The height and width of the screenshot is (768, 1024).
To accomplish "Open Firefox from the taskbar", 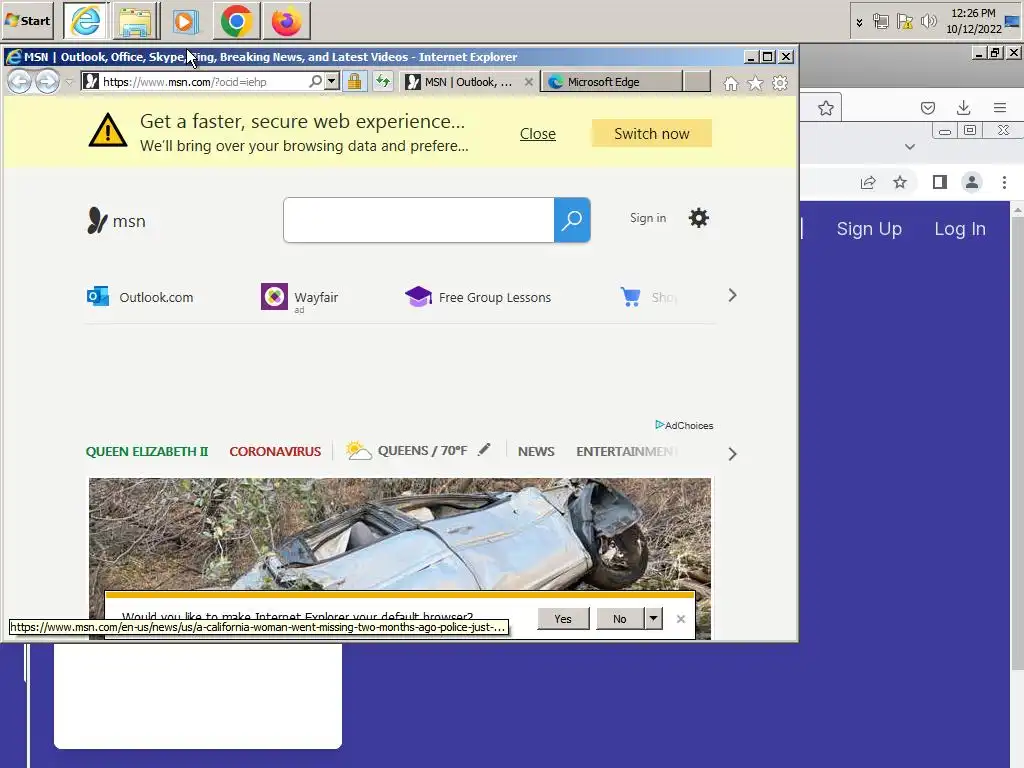I will pyautogui.click(x=287, y=21).
